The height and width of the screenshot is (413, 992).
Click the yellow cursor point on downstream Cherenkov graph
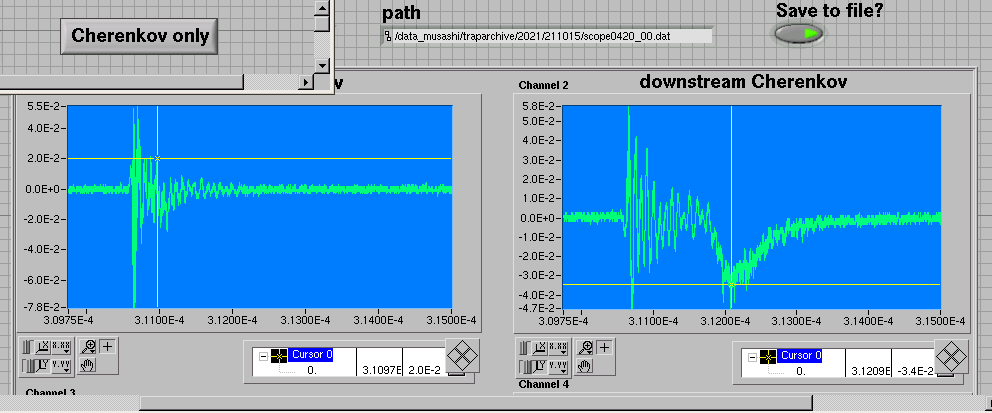(x=731, y=285)
